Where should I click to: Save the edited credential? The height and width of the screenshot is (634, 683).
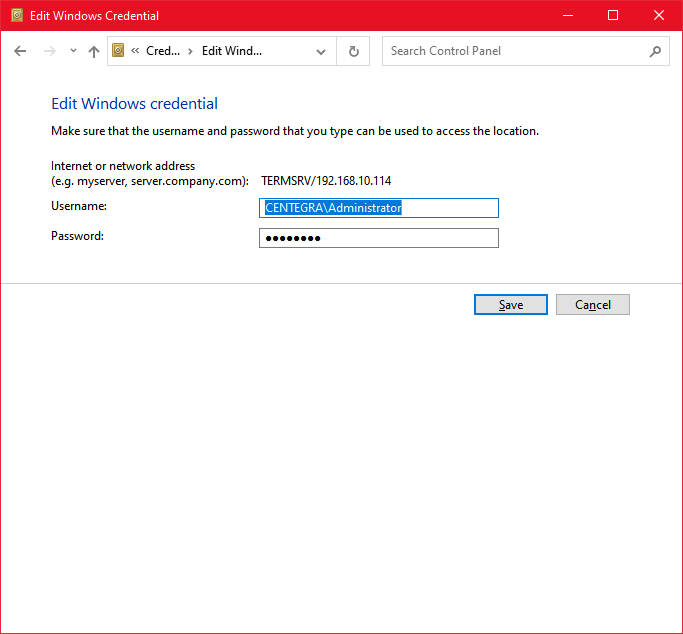510,305
